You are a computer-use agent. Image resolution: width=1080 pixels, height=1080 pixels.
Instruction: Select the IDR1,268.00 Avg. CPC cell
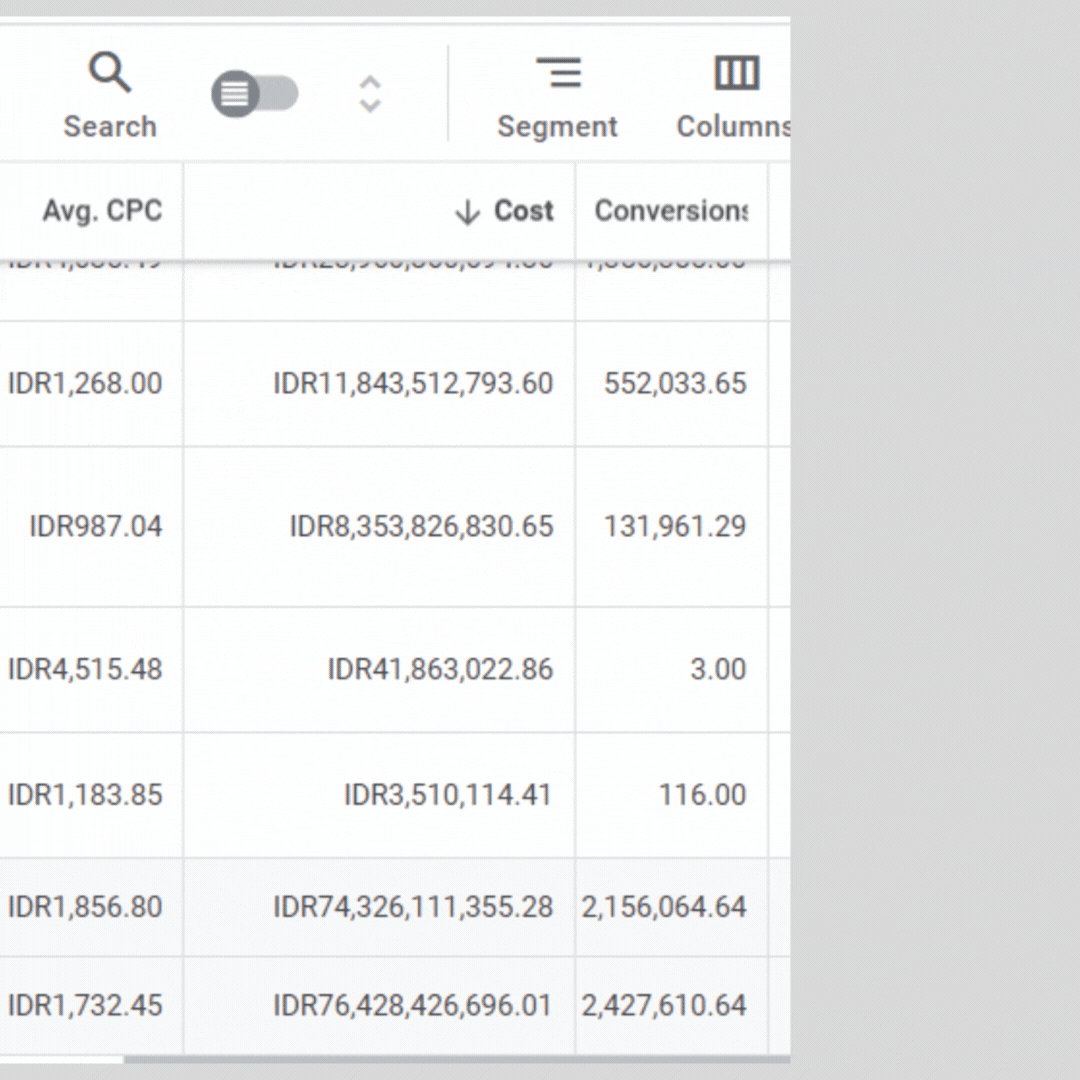[x=85, y=384]
